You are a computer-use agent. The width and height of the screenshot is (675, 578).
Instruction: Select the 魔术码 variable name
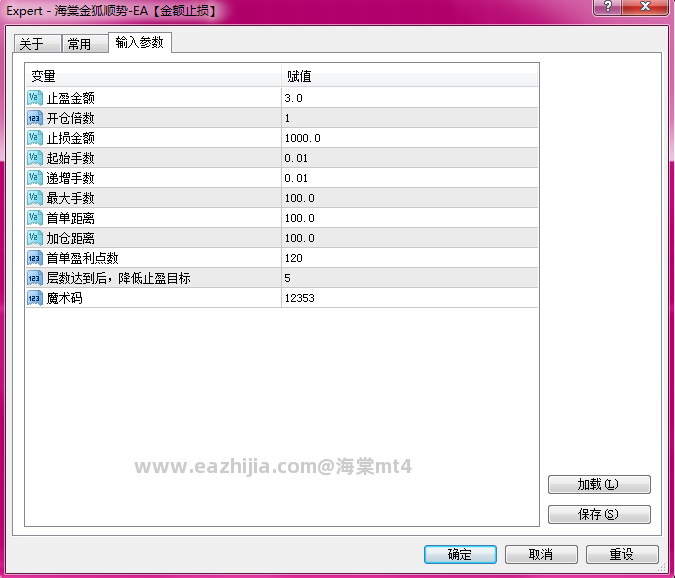[x=65, y=298]
